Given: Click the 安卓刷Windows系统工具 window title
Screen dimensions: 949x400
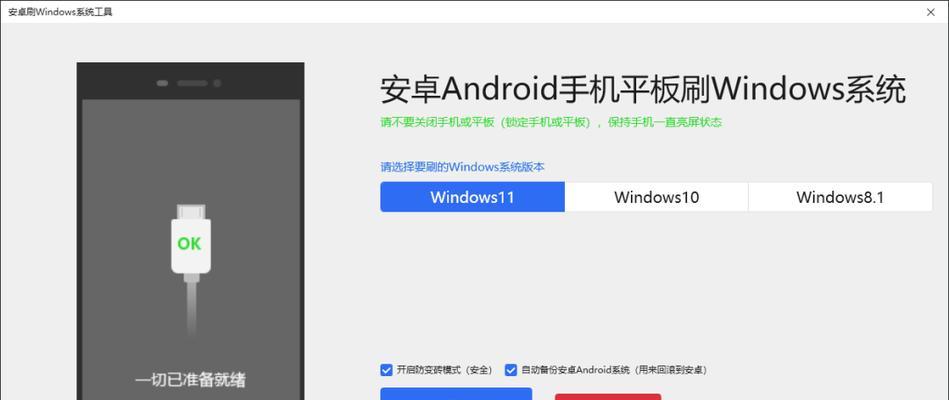Looking at the screenshot, I should 60,11.
